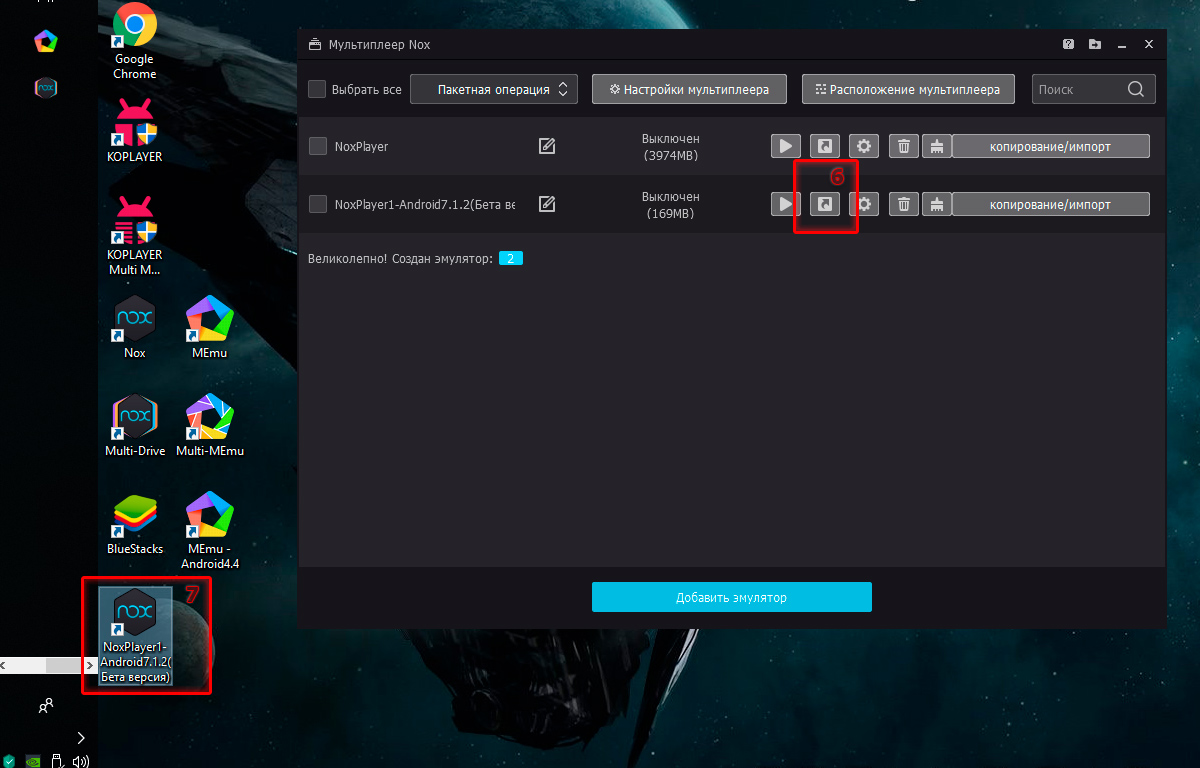The width and height of the screenshot is (1200, 768).
Task: Open 'Настройки мультиплеера' settings
Action: coord(689,89)
